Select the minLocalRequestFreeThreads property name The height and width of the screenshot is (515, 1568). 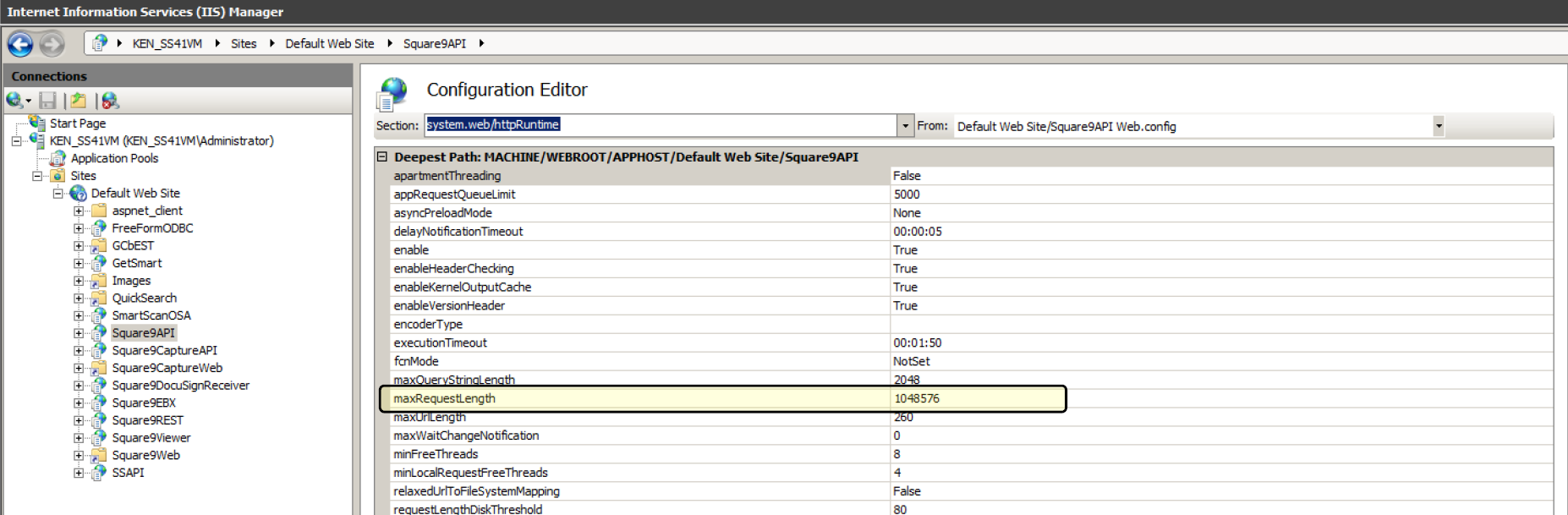pos(470,473)
